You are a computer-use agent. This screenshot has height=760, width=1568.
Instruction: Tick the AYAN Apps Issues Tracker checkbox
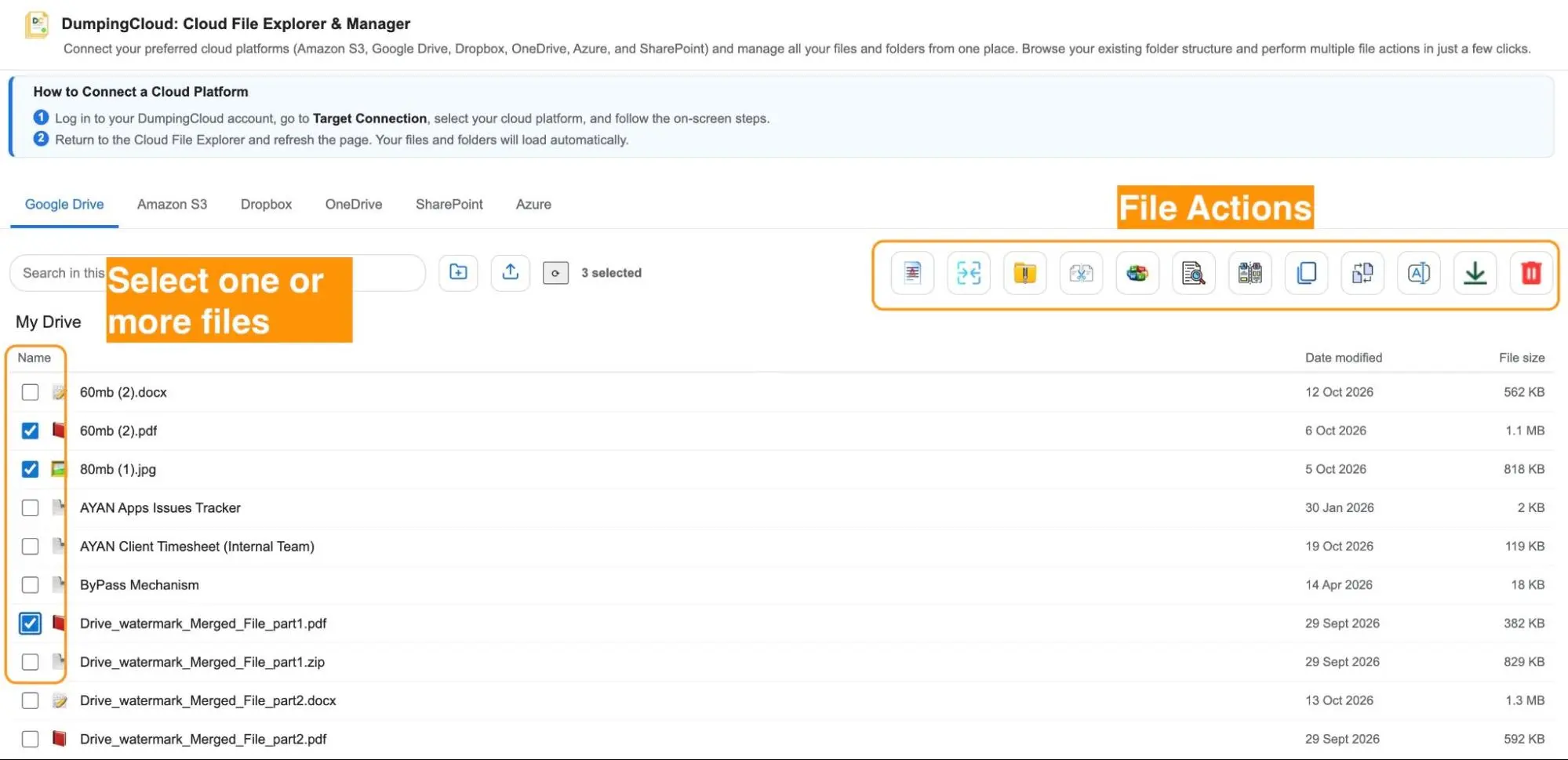[x=30, y=507]
